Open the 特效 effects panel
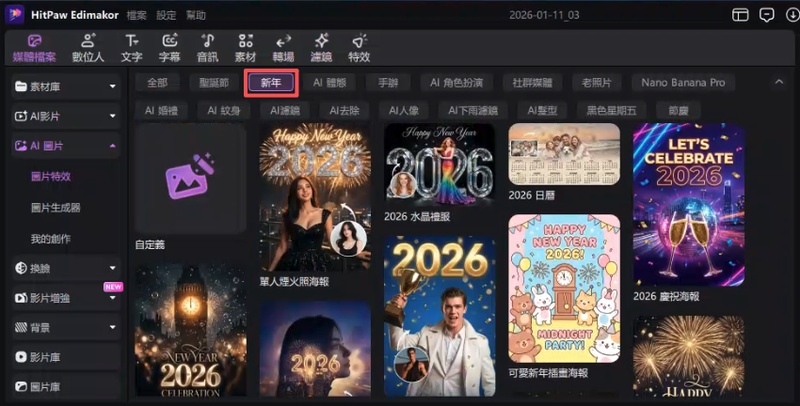 (x=359, y=46)
